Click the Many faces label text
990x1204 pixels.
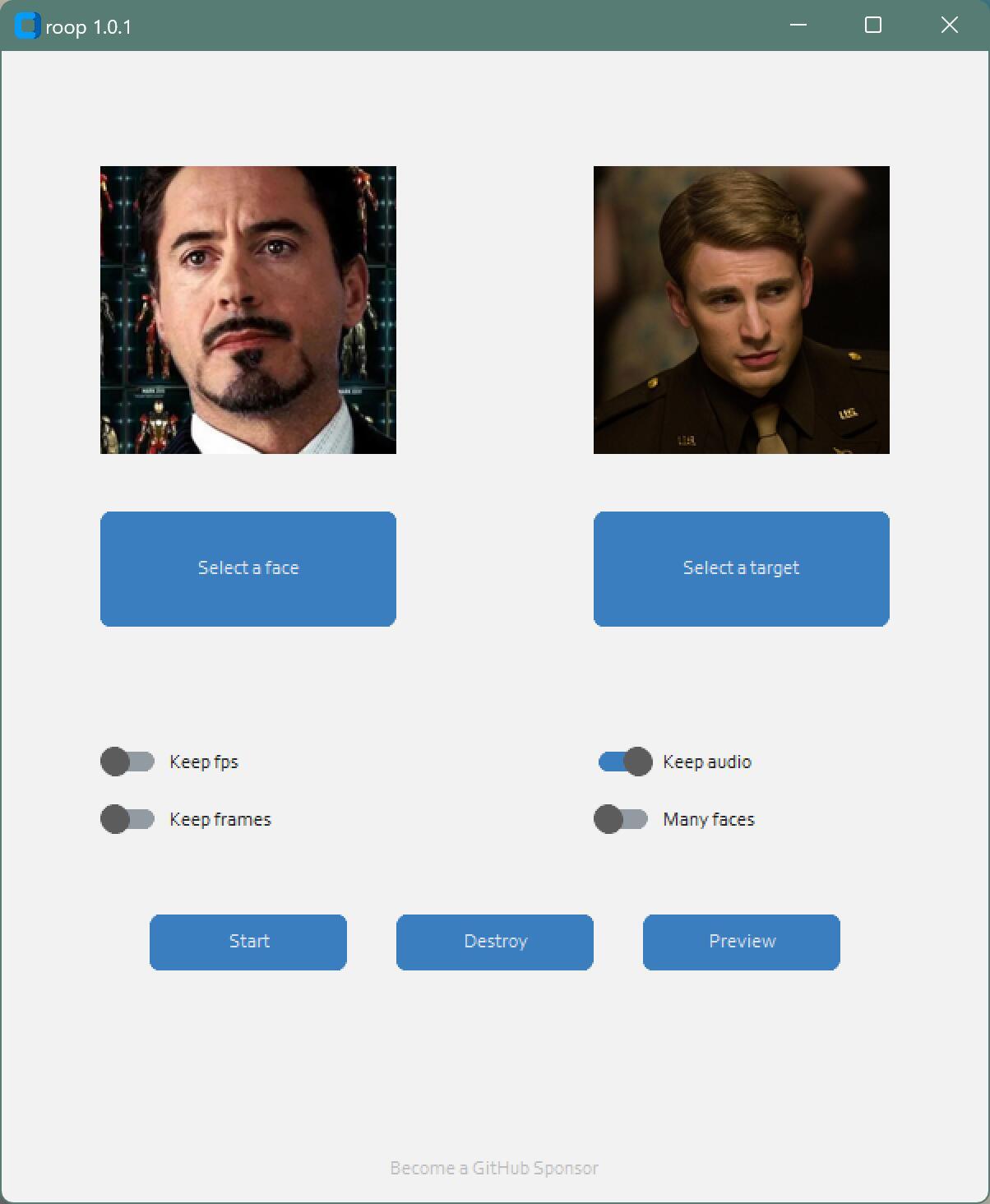pyautogui.click(x=709, y=820)
